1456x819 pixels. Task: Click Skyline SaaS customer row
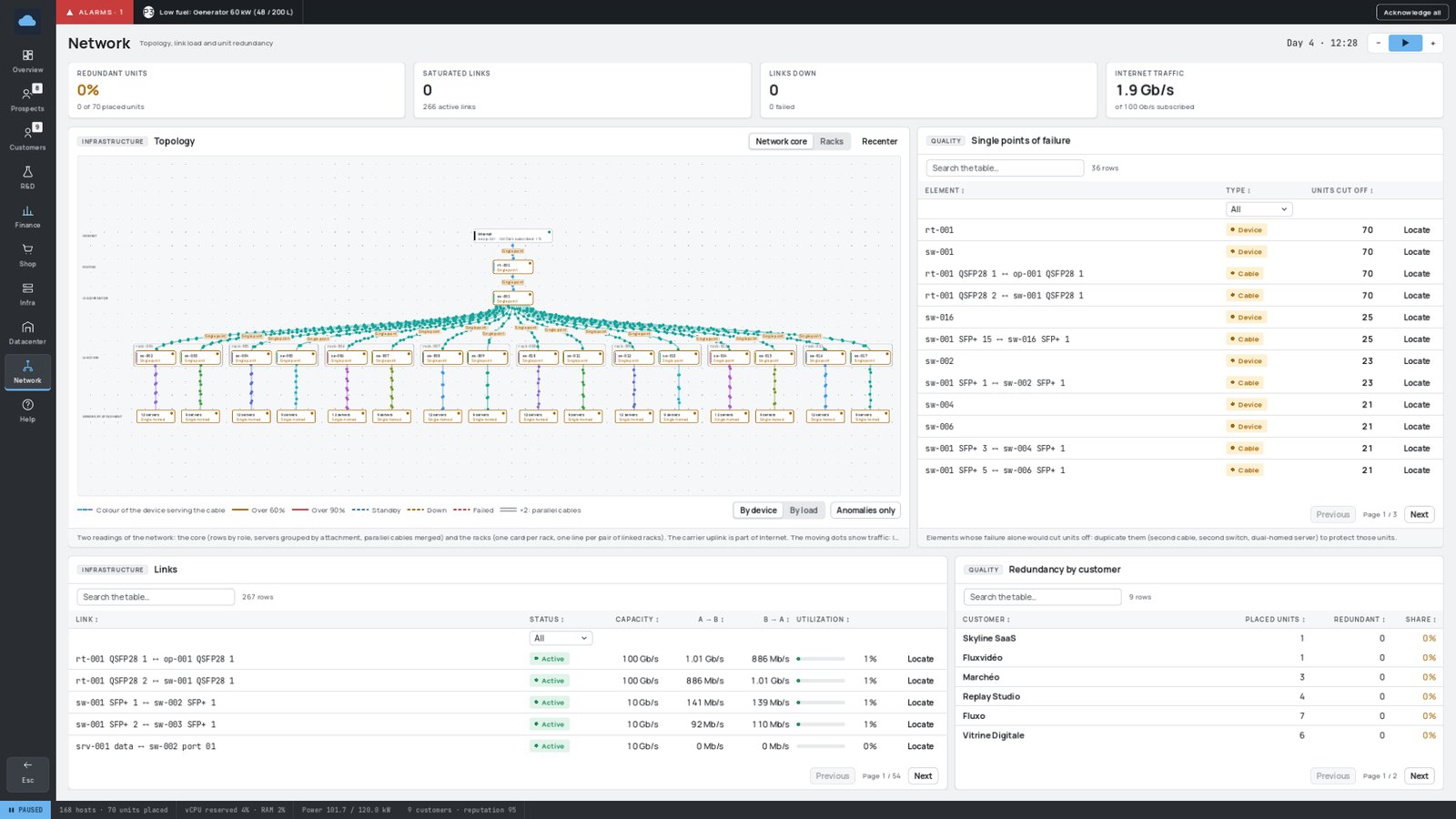tap(1198, 639)
